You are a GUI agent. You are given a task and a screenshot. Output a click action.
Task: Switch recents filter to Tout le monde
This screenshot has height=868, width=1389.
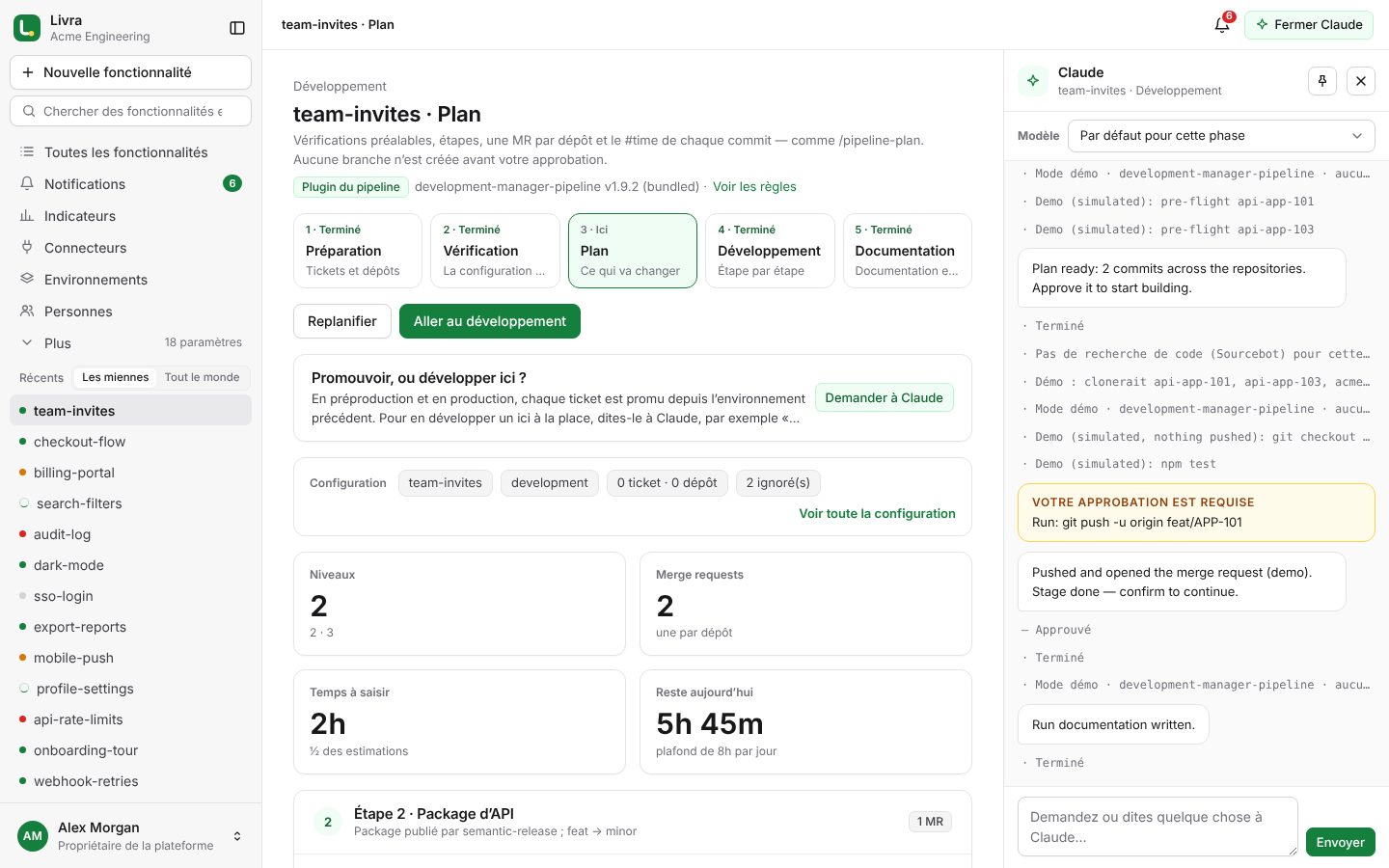[202, 377]
